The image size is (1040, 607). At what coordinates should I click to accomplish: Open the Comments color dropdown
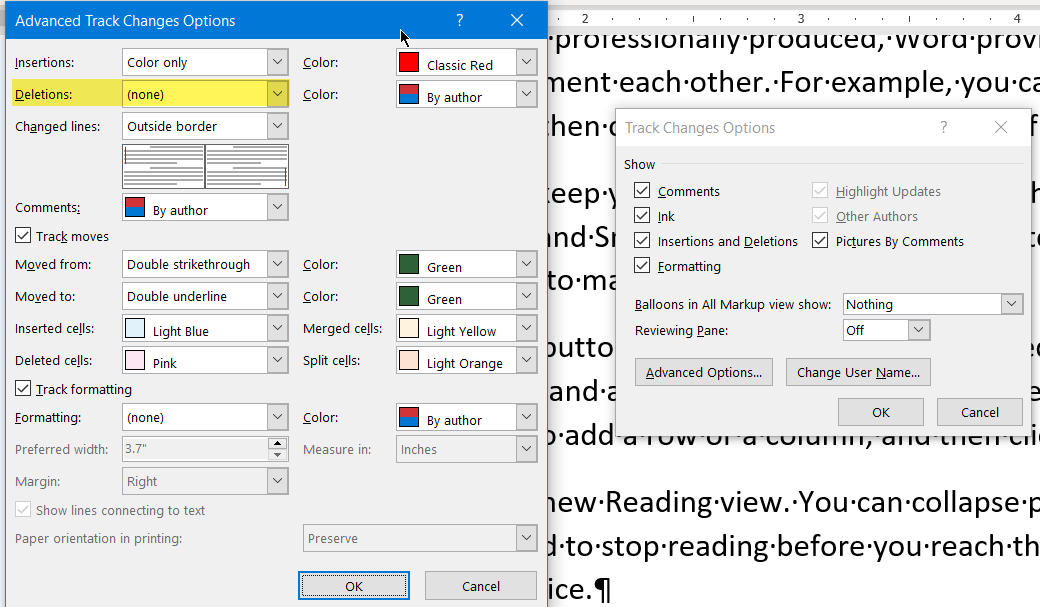pos(205,208)
